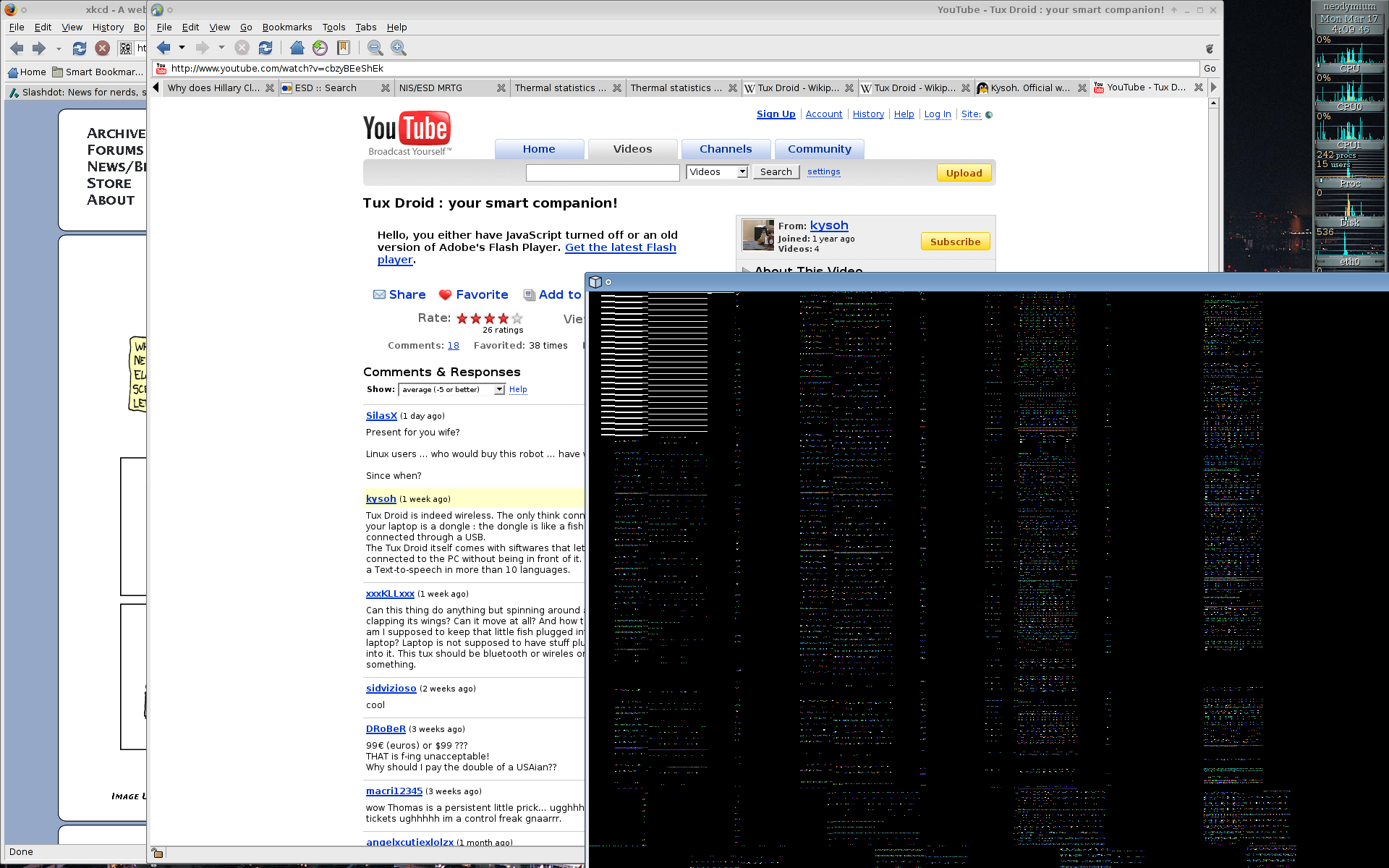Screen dimensions: 1389x868
Task: Click the xkcd ARCHIVE link
Action: (116, 133)
